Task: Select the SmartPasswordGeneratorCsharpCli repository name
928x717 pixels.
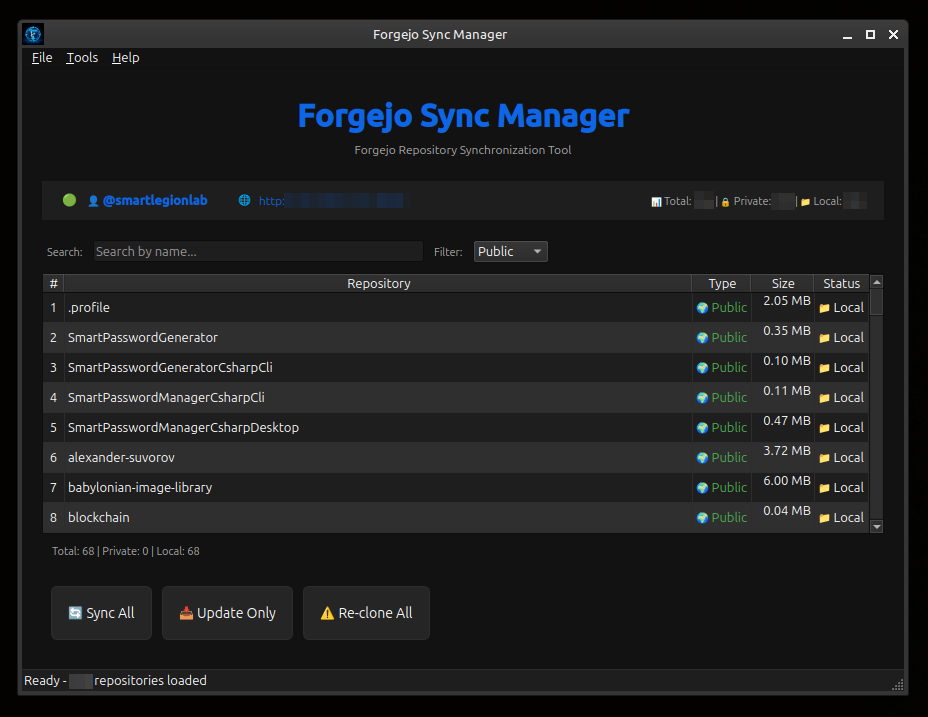Action: point(170,368)
